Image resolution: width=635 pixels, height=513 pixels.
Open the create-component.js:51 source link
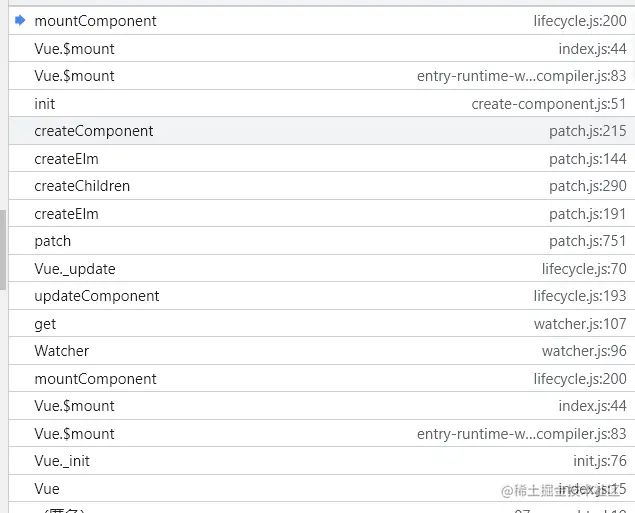[x=549, y=104]
